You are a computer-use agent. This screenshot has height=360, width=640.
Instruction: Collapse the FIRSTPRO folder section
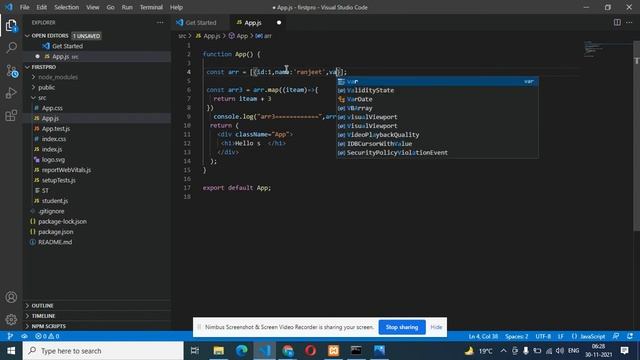[x=27, y=67]
